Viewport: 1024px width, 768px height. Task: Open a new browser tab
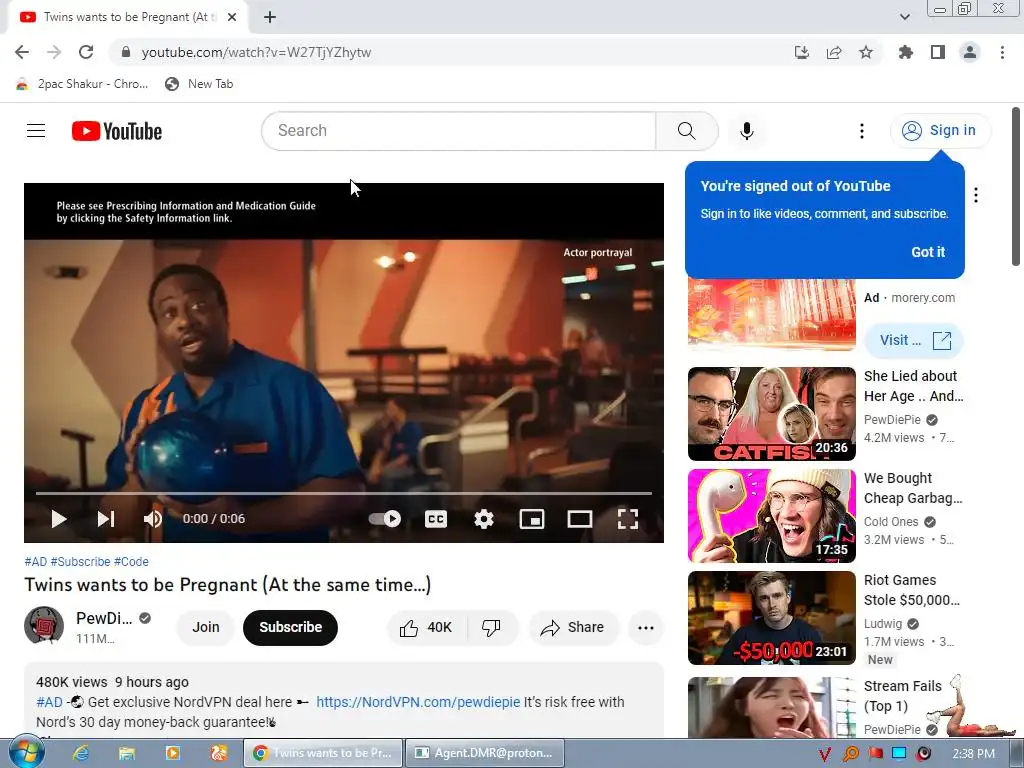[x=270, y=18]
